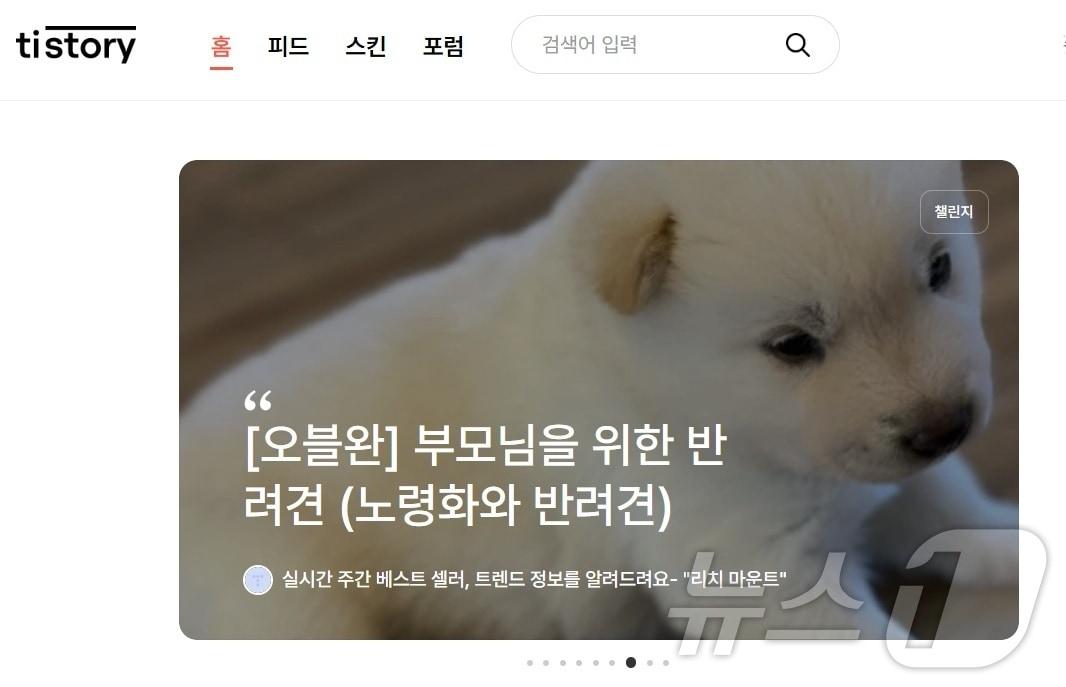Click the active dark carousel dot
This screenshot has height=687, width=1066.
pos(631,663)
